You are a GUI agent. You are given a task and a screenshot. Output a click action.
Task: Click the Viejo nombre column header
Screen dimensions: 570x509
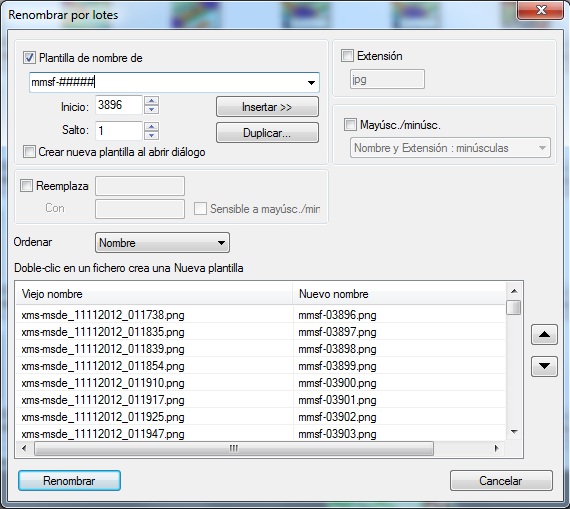(154, 294)
